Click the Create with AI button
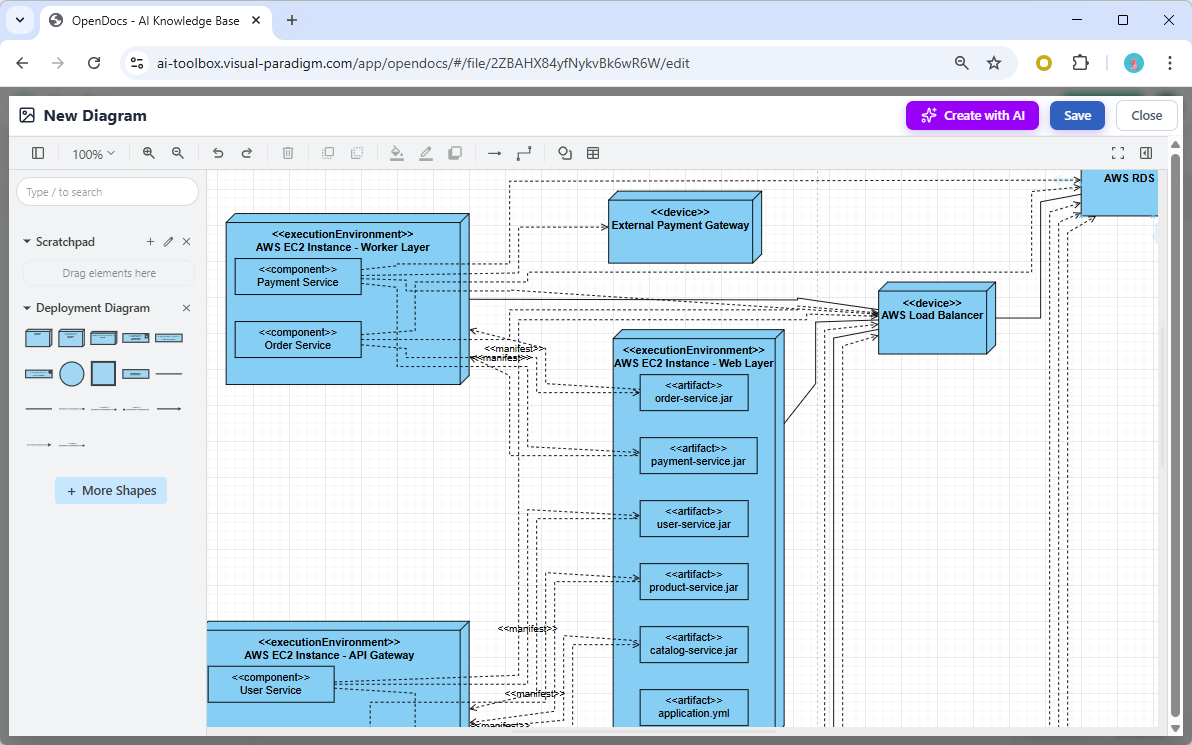 pos(972,115)
